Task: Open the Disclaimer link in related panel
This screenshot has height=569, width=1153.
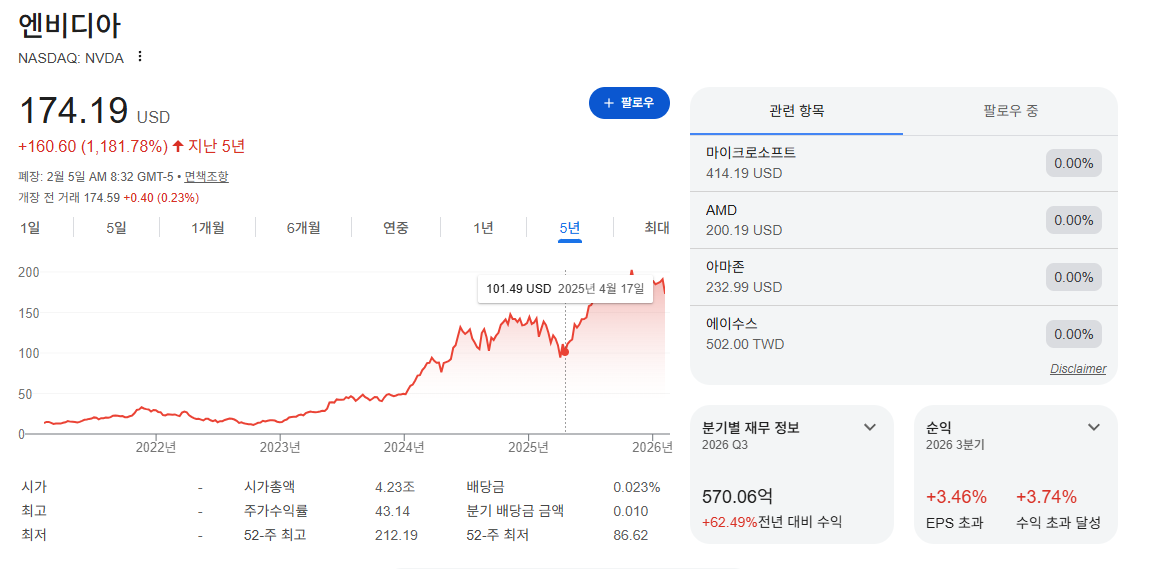Action: 1077,369
